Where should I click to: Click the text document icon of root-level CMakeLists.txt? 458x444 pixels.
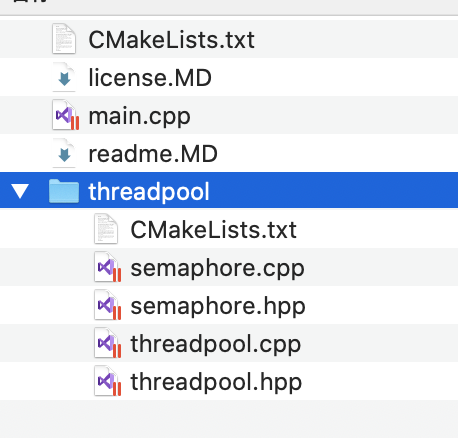click(64, 39)
